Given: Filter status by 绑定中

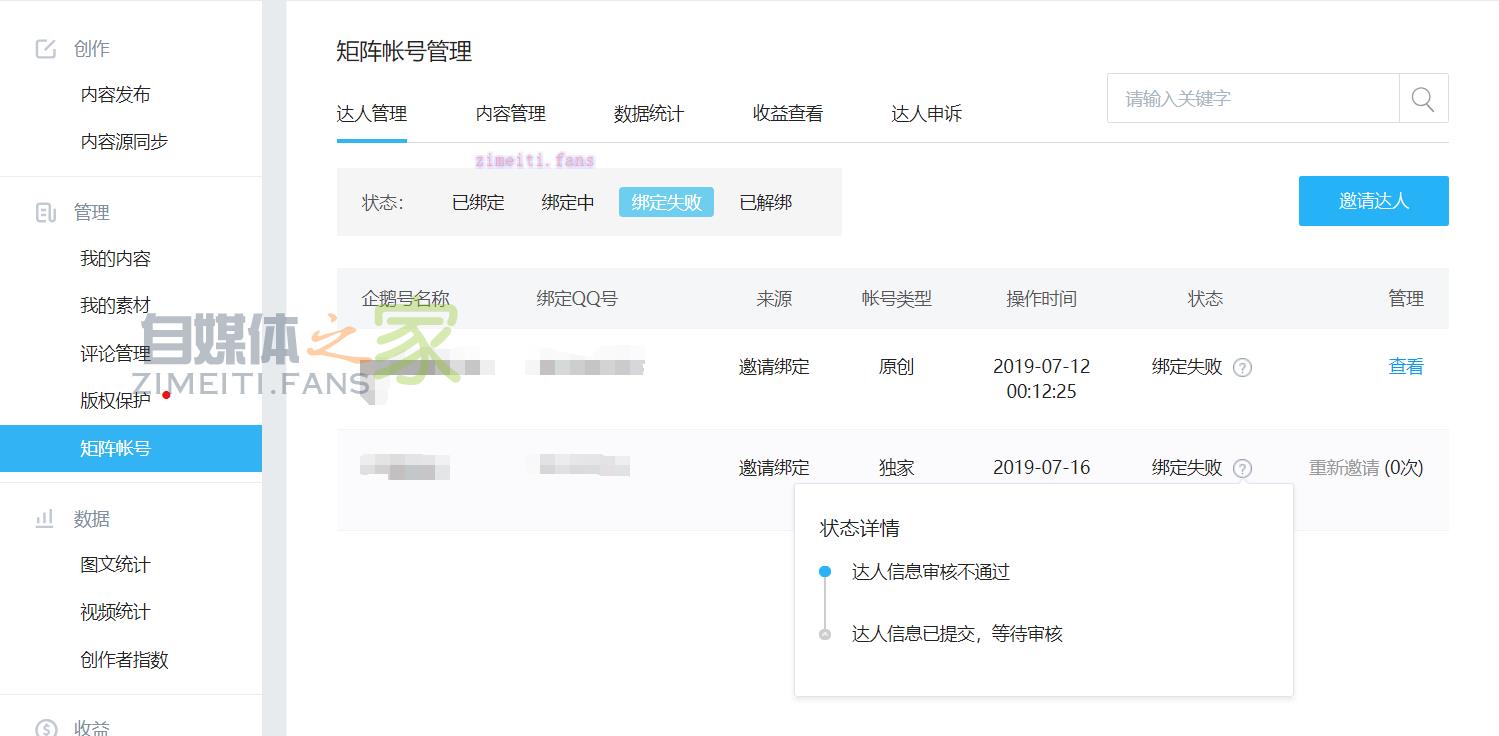Looking at the screenshot, I should [x=568, y=203].
